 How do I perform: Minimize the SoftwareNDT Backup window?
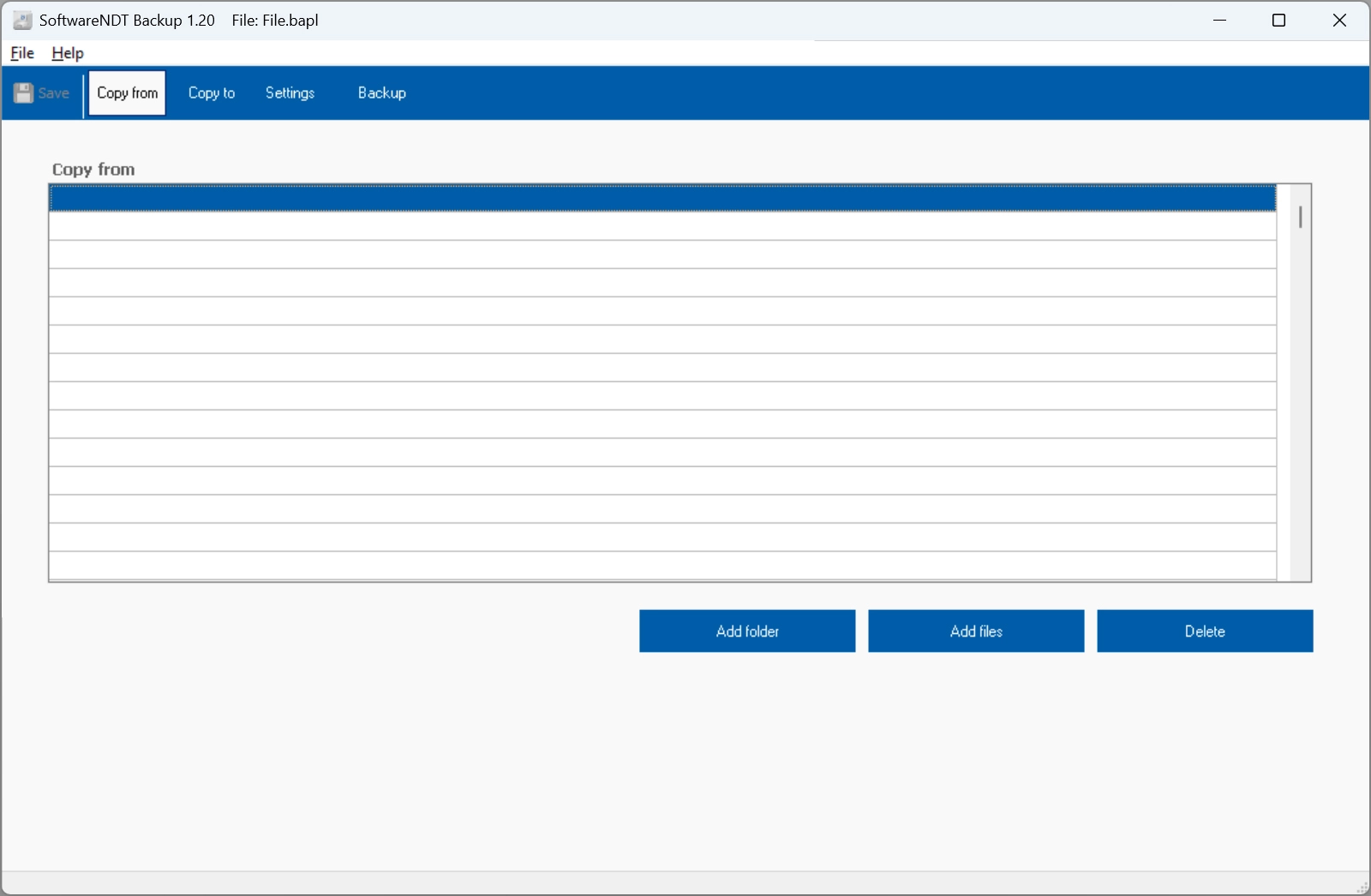[x=1219, y=21]
